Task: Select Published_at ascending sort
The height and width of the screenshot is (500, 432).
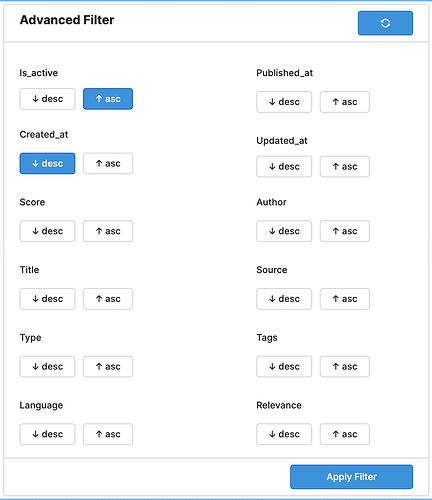Action: point(345,102)
